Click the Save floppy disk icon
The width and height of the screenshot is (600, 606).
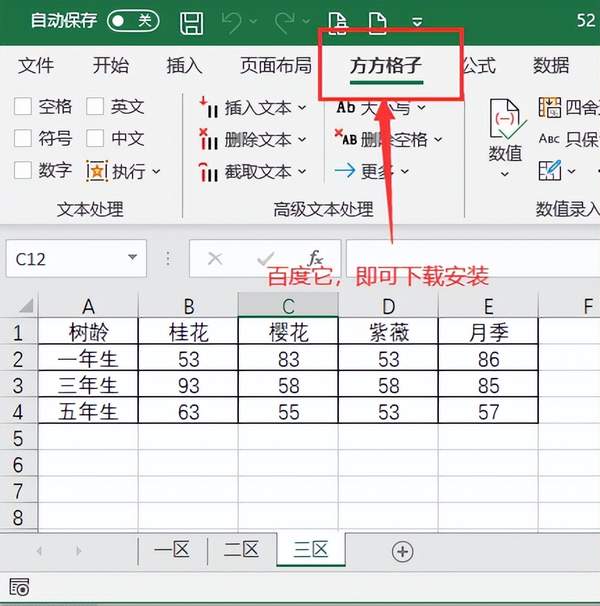point(192,22)
